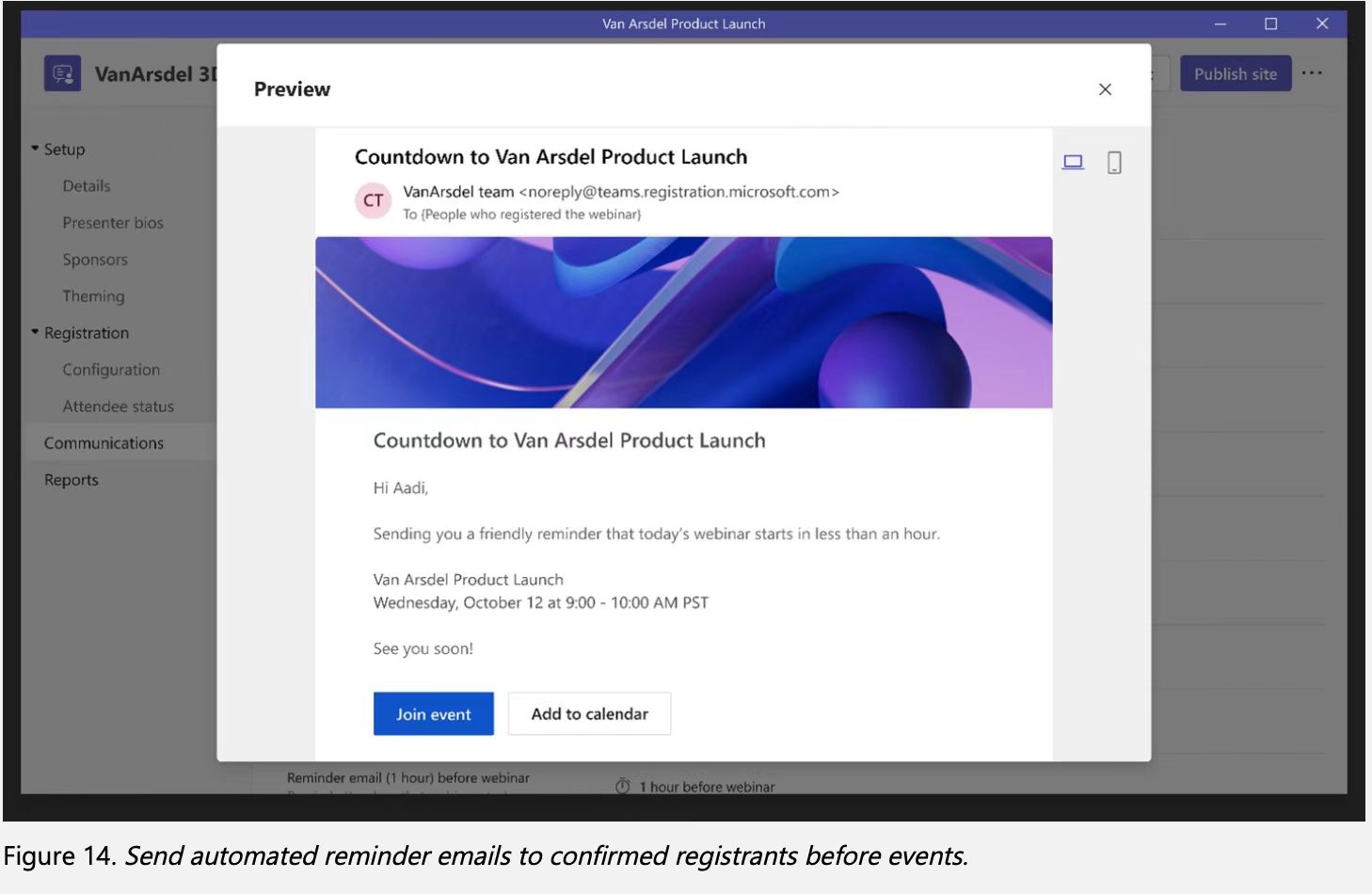The width and height of the screenshot is (1372, 894).
Task: Close the Van Arsdel Product Launch window
Action: tap(1322, 24)
